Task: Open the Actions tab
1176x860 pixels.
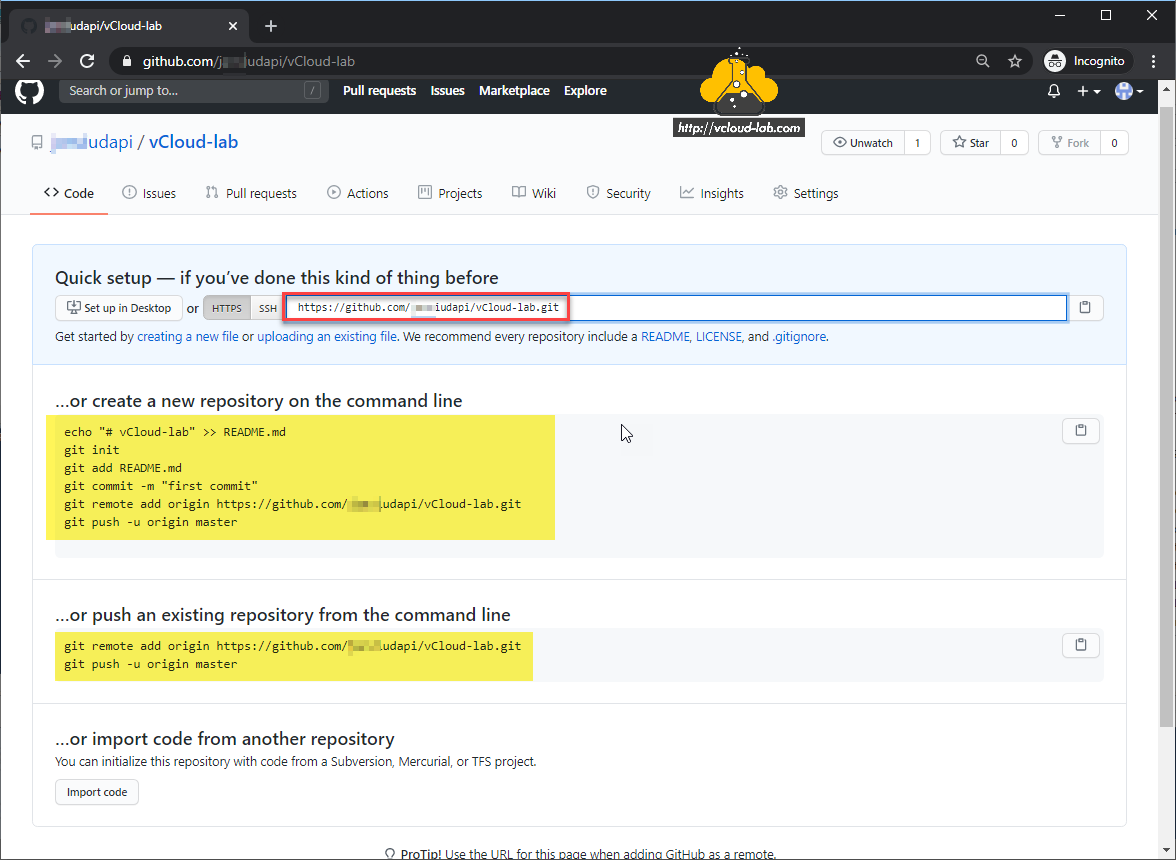Action: coord(358,193)
